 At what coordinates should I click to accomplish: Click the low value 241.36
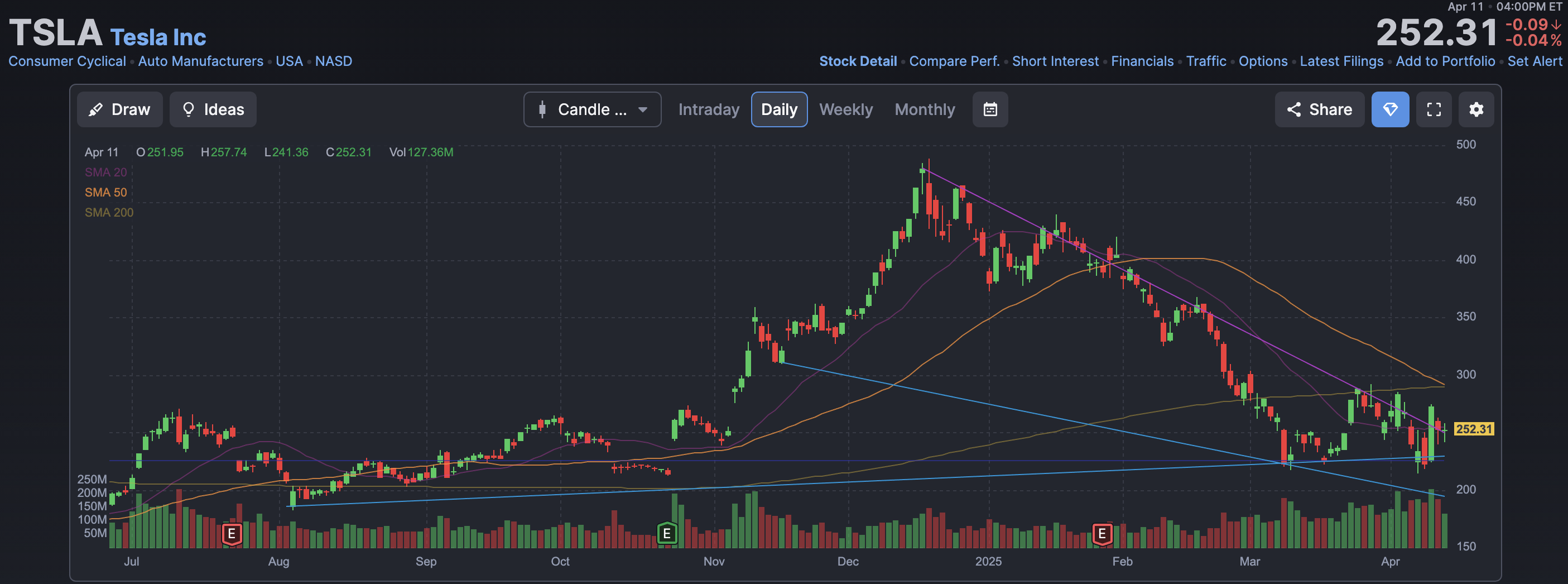click(290, 152)
